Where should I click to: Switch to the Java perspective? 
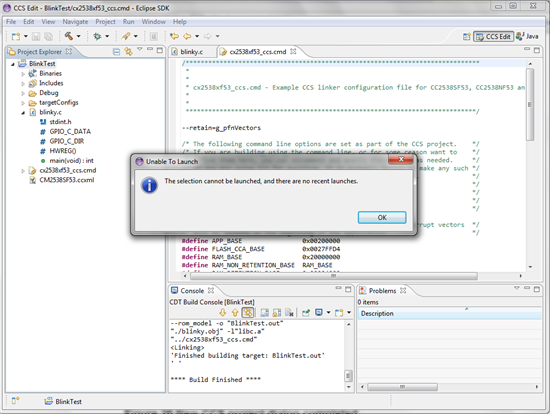coord(527,36)
